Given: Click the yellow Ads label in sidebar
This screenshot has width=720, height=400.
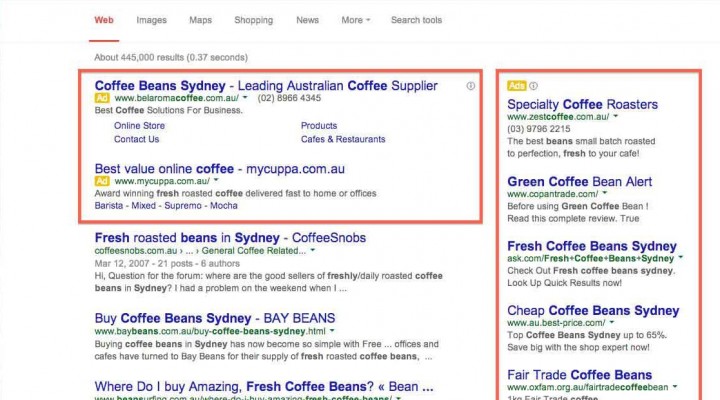Looking at the screenshot, I should (517, 86).
